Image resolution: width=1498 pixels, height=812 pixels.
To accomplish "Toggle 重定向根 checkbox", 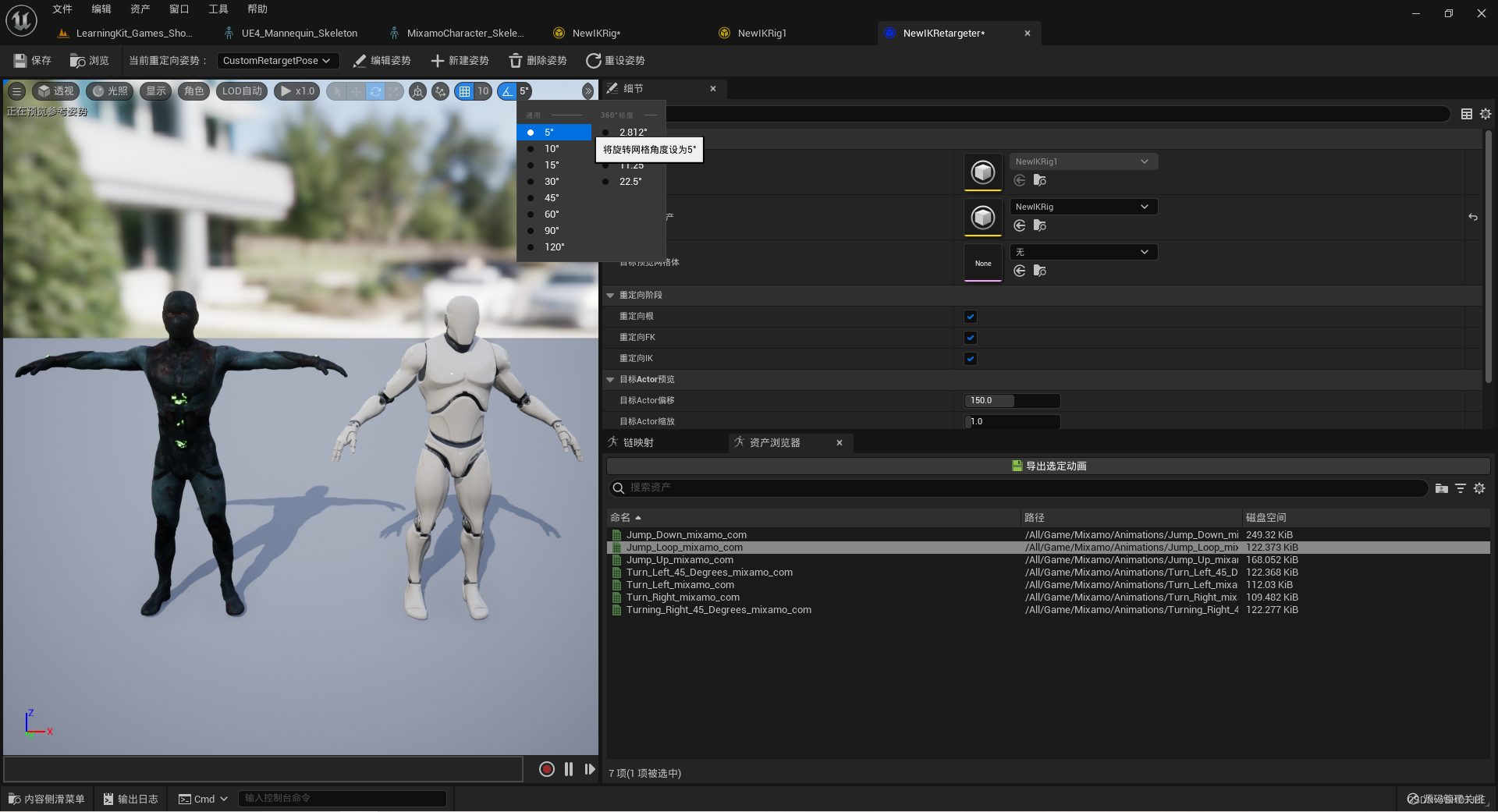I will coord(971,317).
